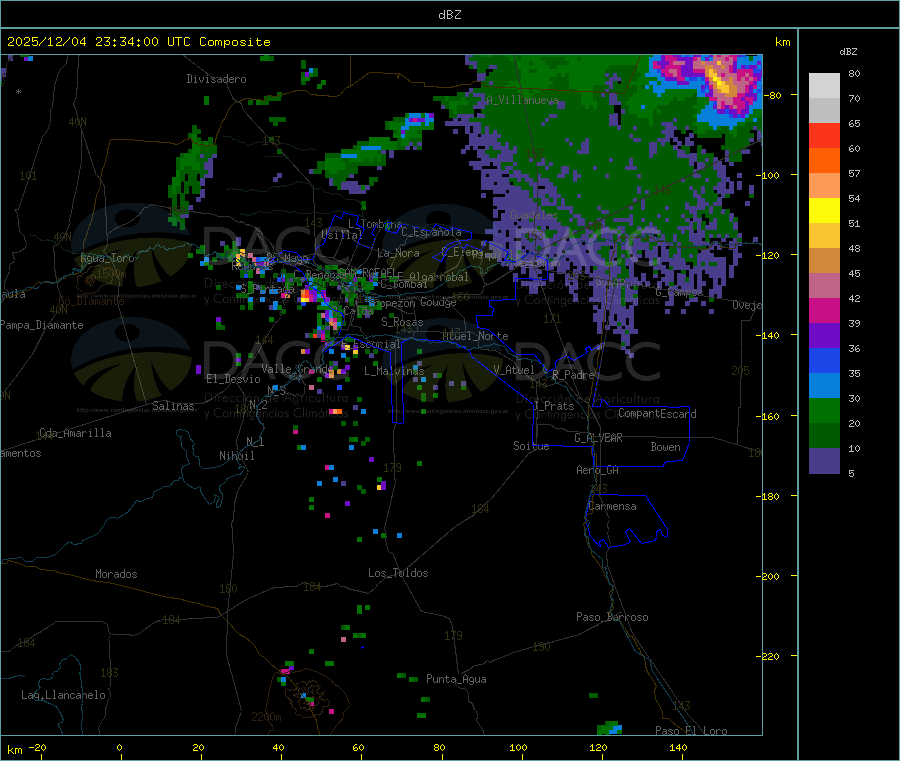Viewport: 900px width, 761px height.
Task: Click the yellow 51-54 dBZ legend swatch
Action: pyautogui.click(x=824, y=211)
